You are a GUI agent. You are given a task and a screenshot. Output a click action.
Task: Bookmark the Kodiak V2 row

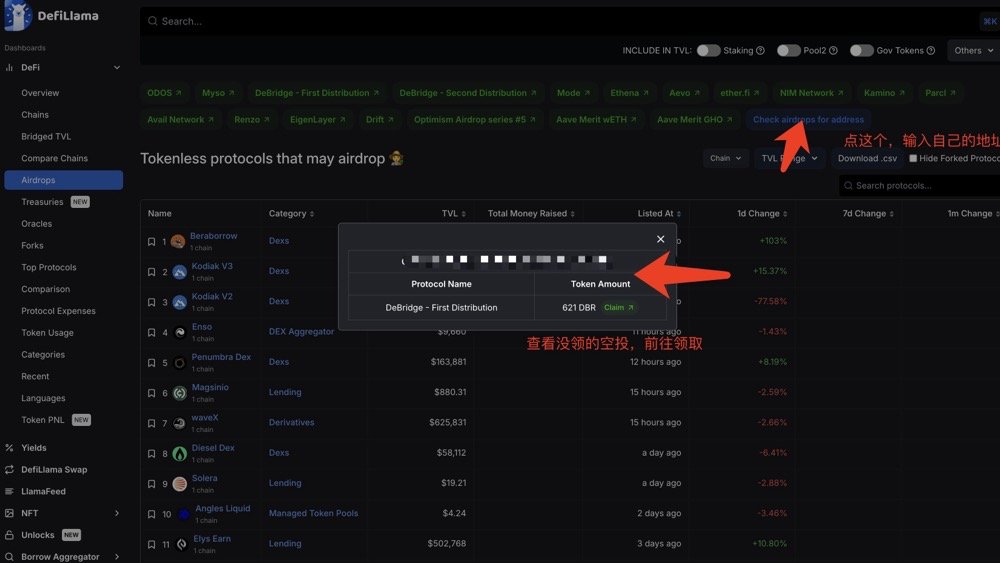[151, 302]
